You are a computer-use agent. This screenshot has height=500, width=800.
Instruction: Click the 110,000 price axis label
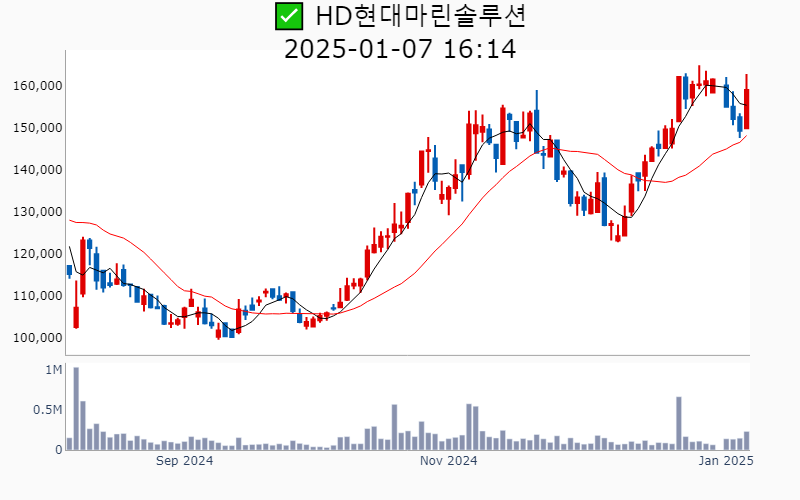click(x=38, y=295)
